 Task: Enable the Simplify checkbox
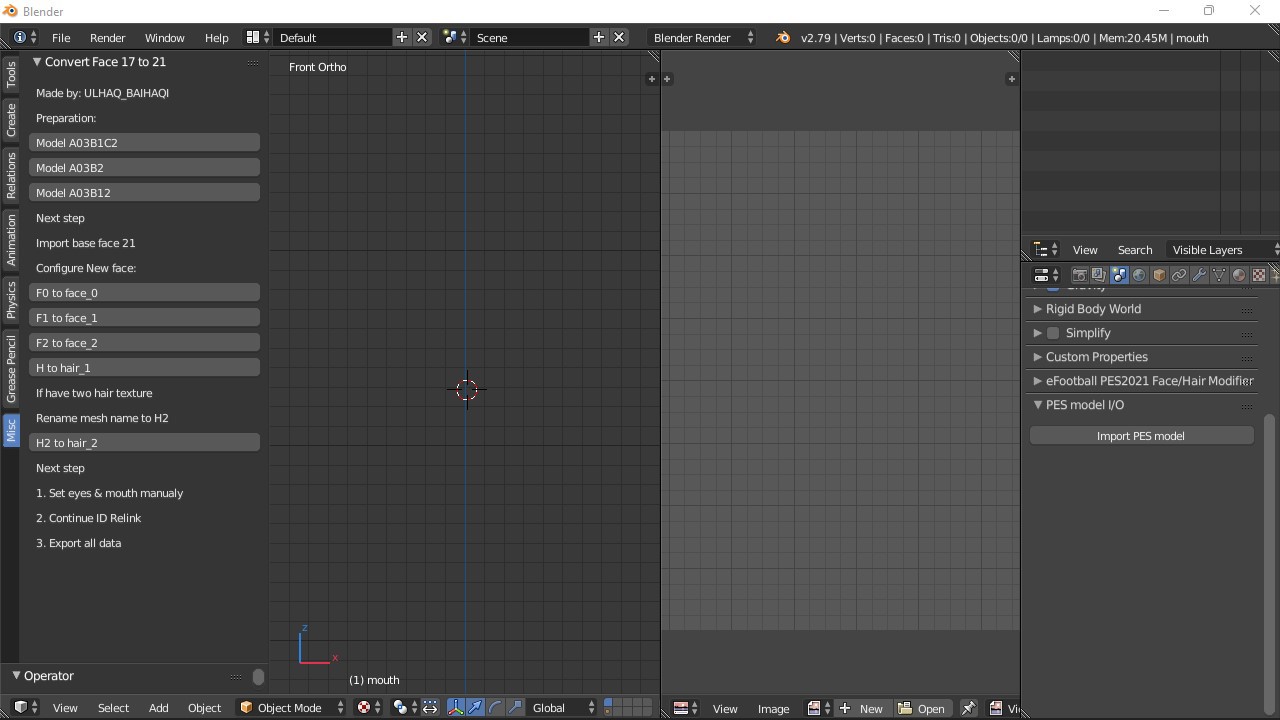pos(1053,333)
